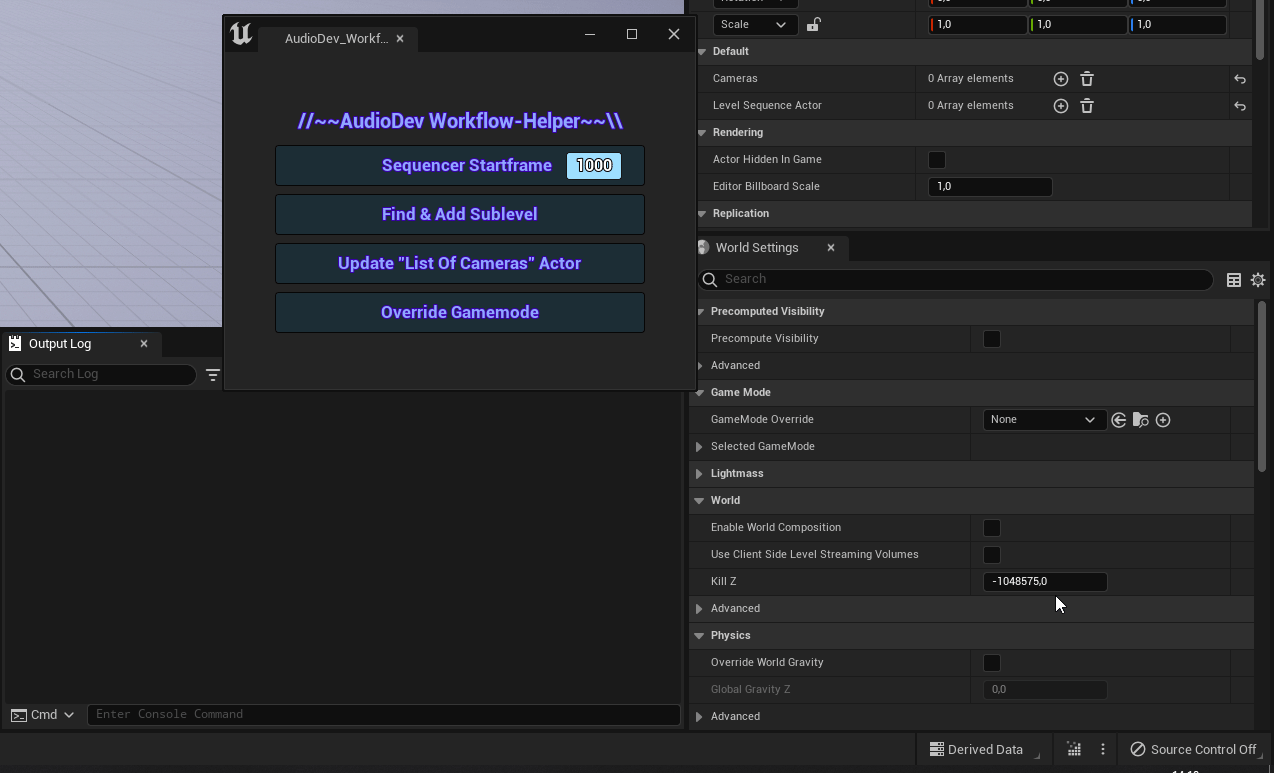
Task: Open the GameMode Override None dropdown
Action: (x=1044, y=420)
